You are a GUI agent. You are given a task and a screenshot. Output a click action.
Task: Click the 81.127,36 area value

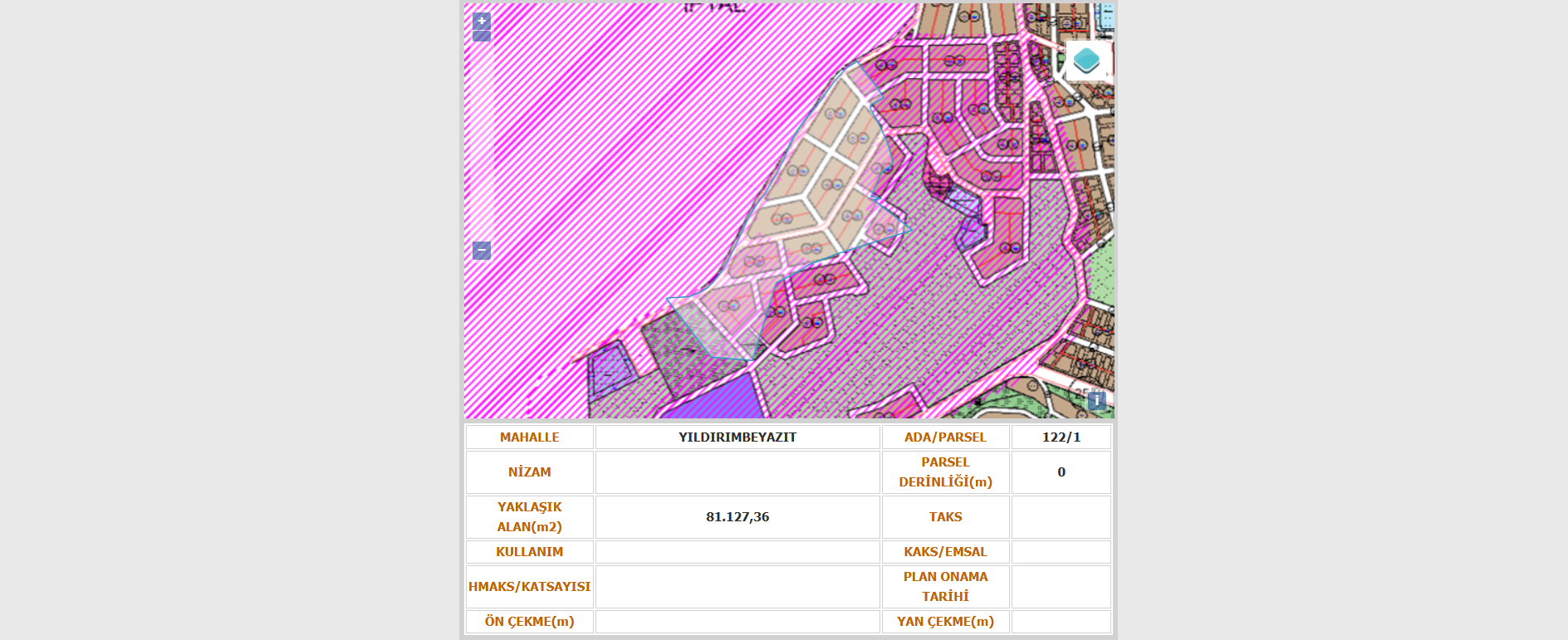click(737, 517)
